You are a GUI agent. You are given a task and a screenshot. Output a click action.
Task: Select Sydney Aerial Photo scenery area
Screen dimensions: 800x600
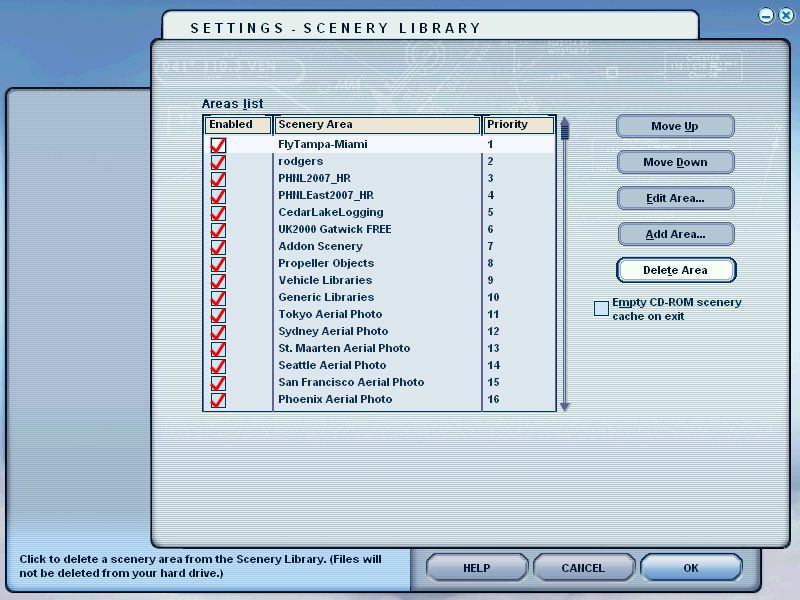[333, 331]
